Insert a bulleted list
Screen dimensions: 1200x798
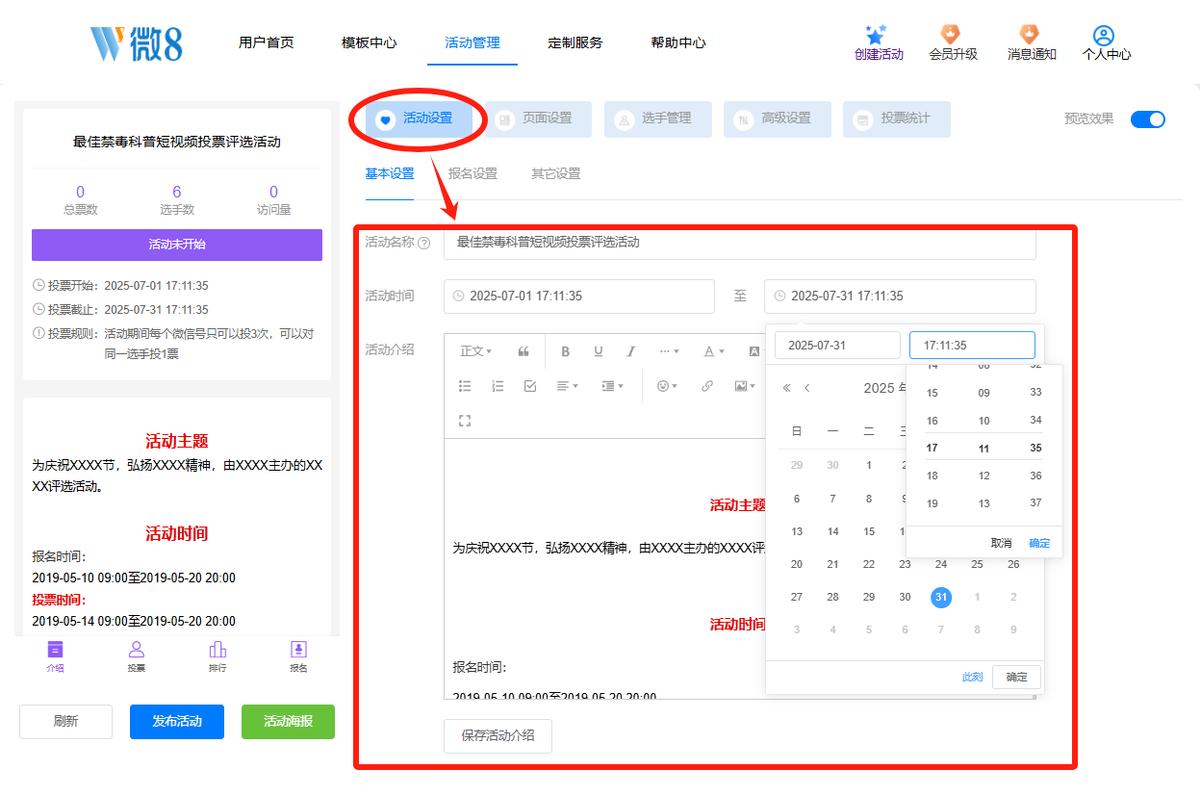[465, 386]
